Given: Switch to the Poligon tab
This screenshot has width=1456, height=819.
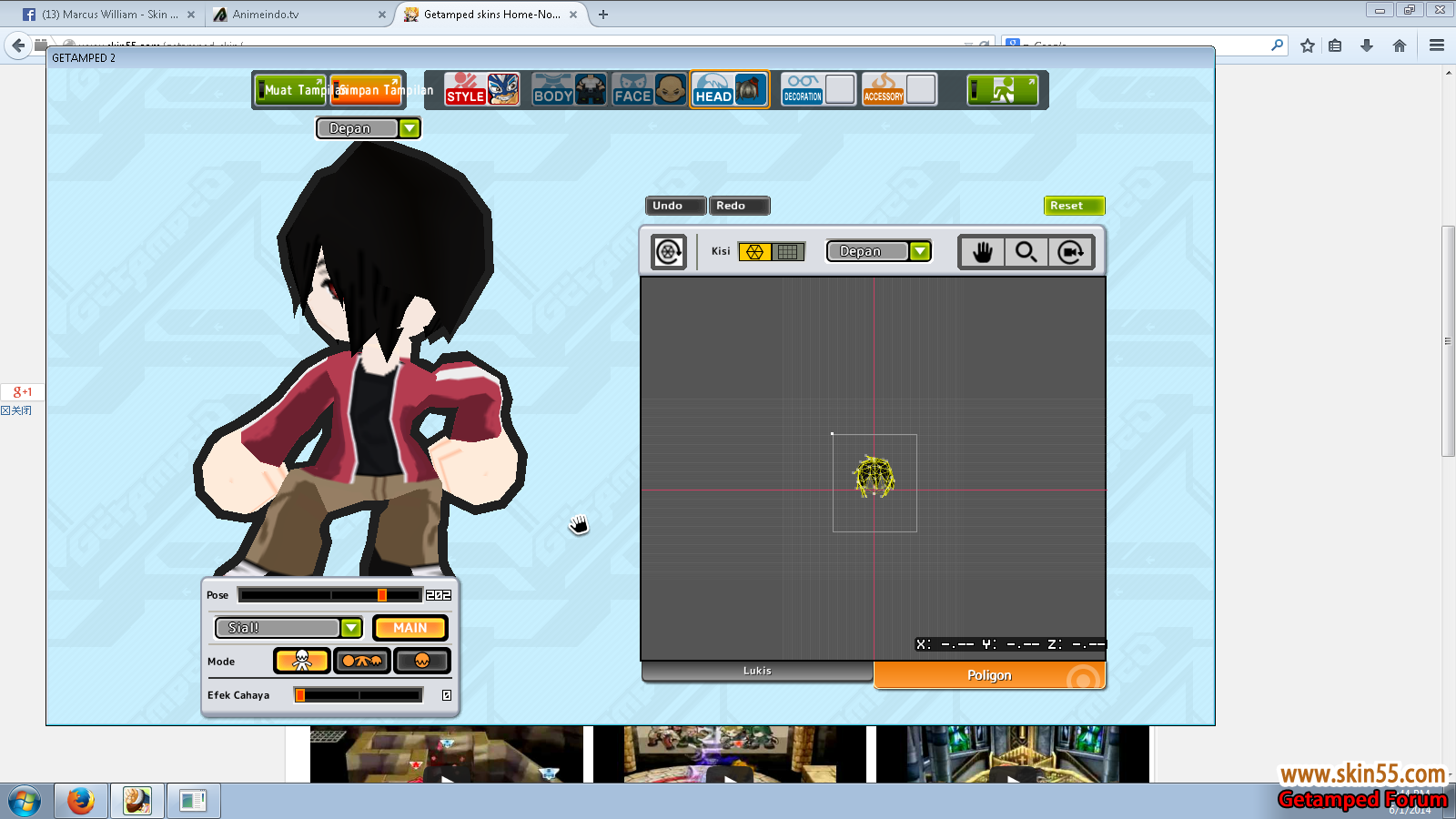Looking at the screenshot, I should pyautogui.click(x=989, y=675).
